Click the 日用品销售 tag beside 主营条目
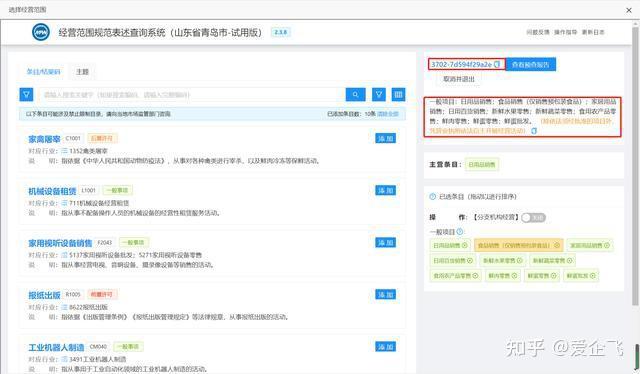This screenshot has height=374, width=640. pyautogui.click(x=482, y=165)
